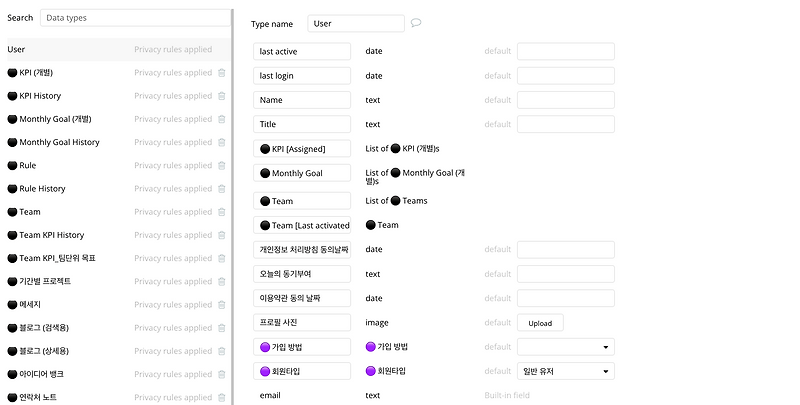The image size is (800, 405).
Task: Open the 회원타입 default dropdown showing 일반 유저
Action: (x=566, y=371)
